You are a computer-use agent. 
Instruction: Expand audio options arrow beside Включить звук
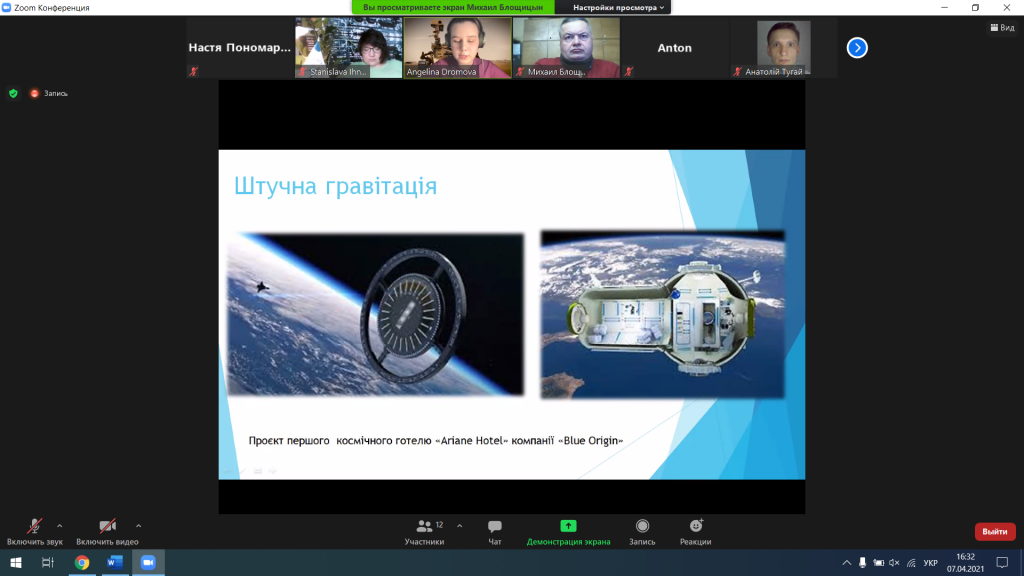tap(59, 526)
